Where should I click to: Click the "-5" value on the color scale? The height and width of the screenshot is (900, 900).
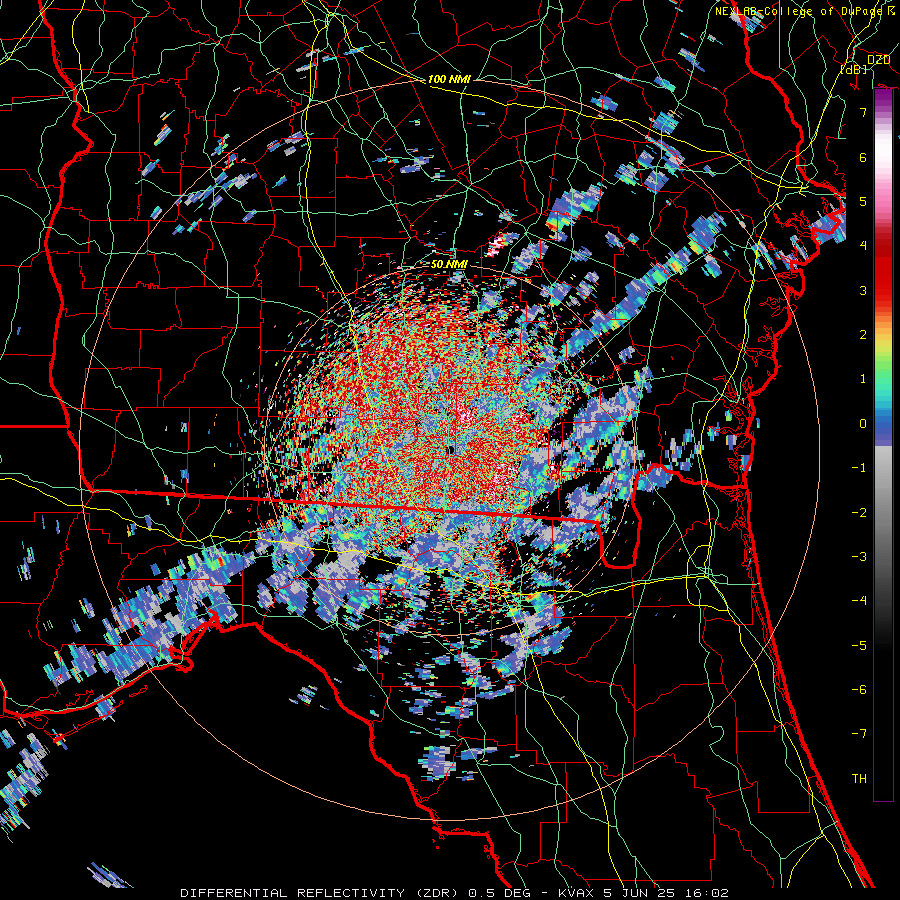click(x=859, y=646)
